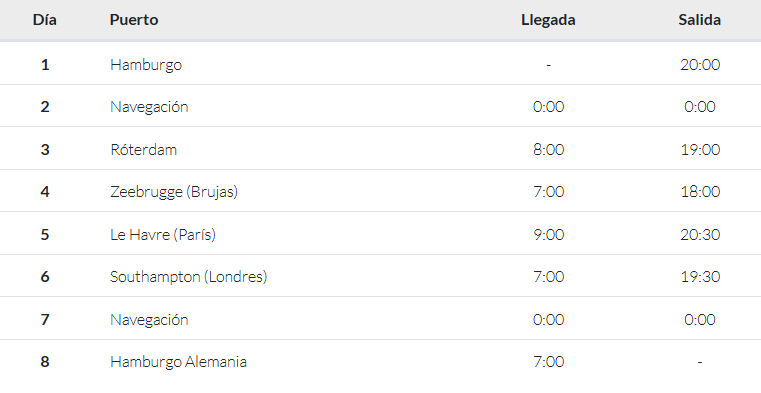Click the 20:30 departure for Le Havre

click(700, 235)
